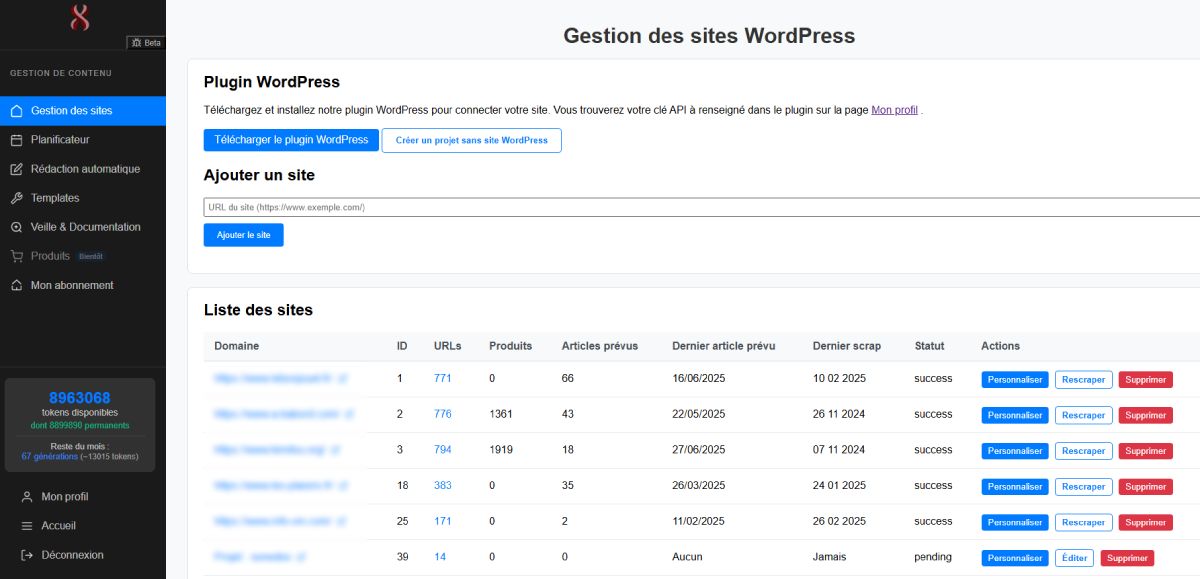Click the Déconnexion logout icon

click(26, 554)
